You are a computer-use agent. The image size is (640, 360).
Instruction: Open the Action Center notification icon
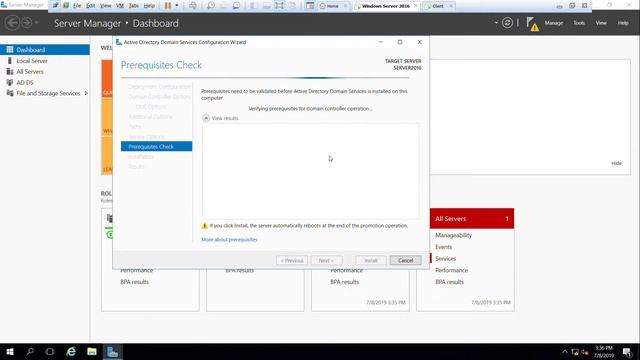coord(627,352)
